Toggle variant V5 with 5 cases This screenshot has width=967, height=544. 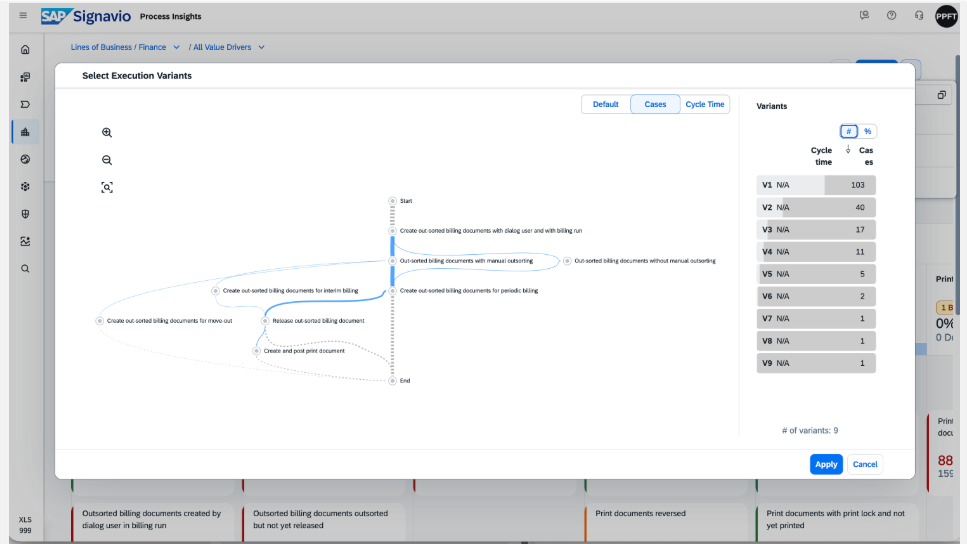pyautogui.click(x=816, y=274)
